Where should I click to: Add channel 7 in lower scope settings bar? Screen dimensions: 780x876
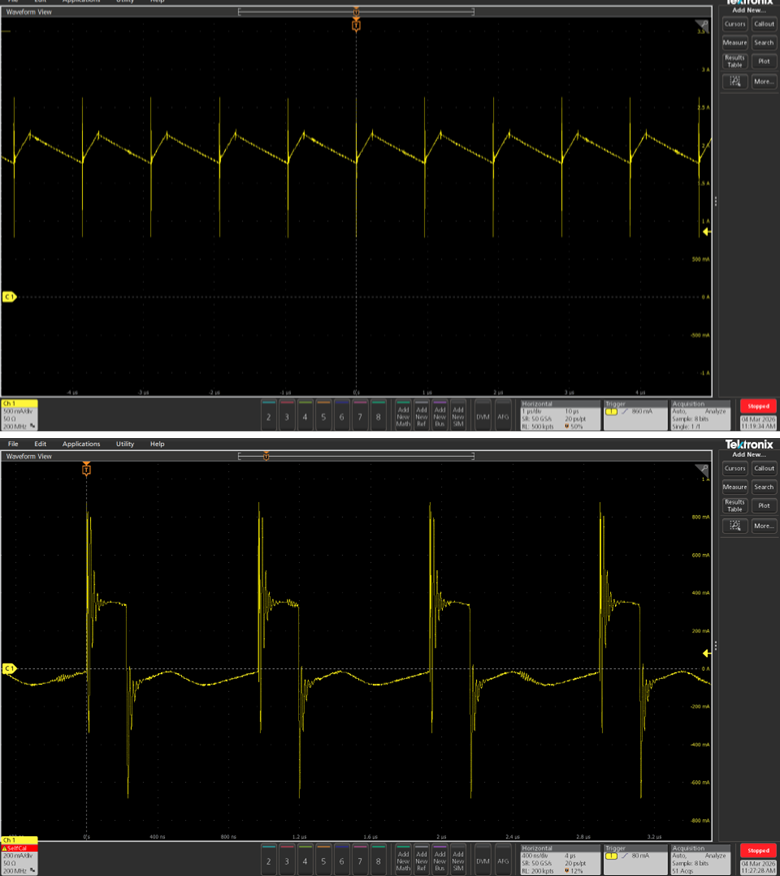tap(360, 859)
